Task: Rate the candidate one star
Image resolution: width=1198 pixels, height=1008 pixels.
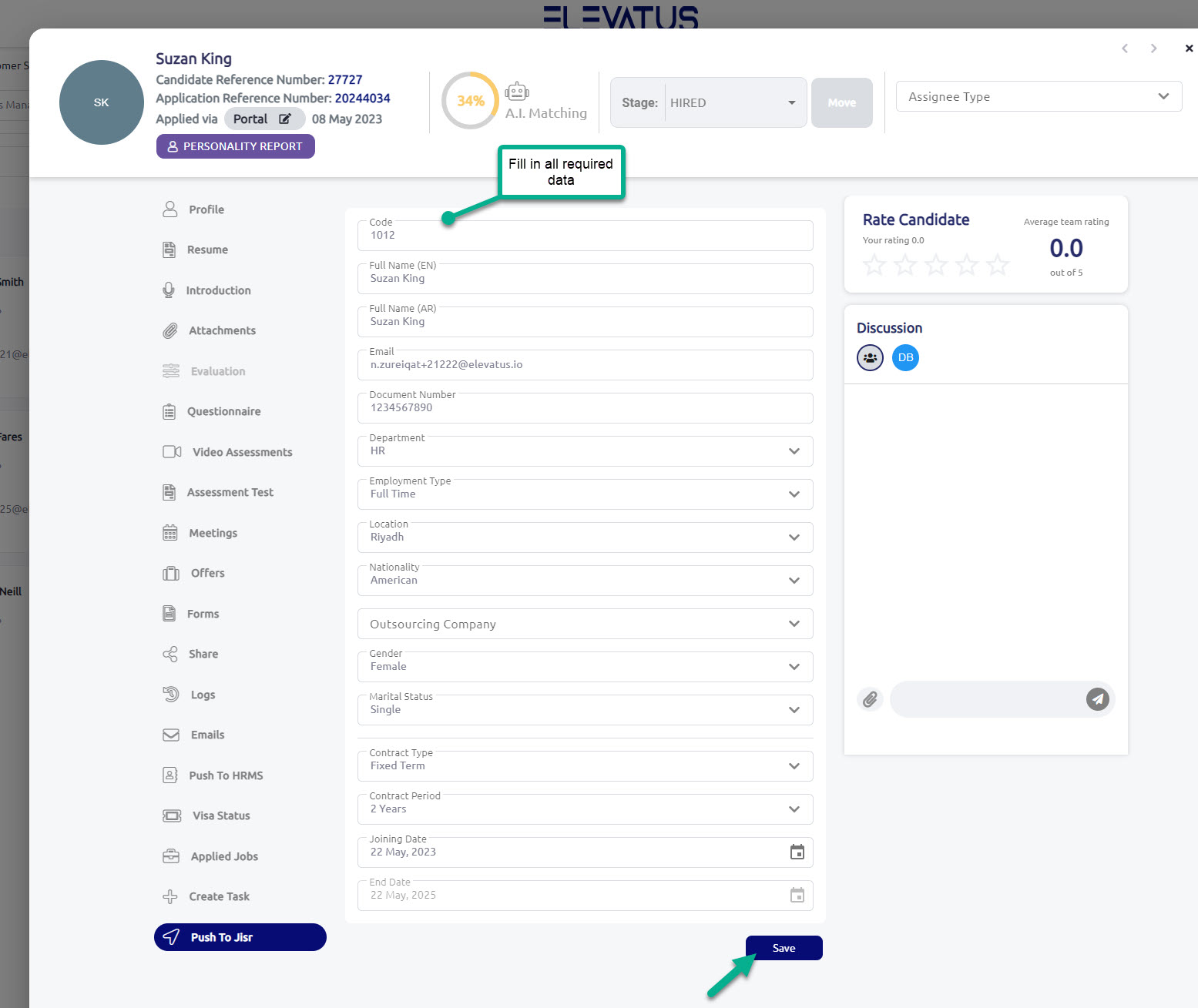Action: 874,265
